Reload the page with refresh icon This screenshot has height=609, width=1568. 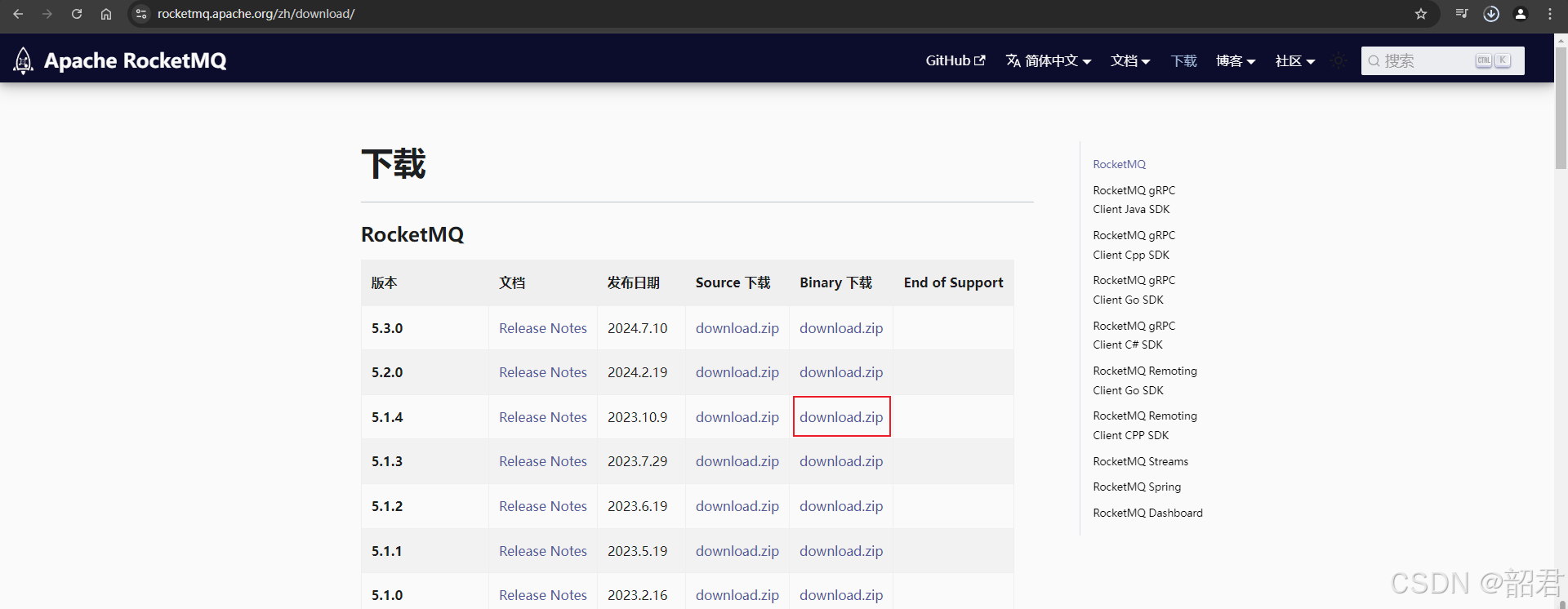point(77,14)
